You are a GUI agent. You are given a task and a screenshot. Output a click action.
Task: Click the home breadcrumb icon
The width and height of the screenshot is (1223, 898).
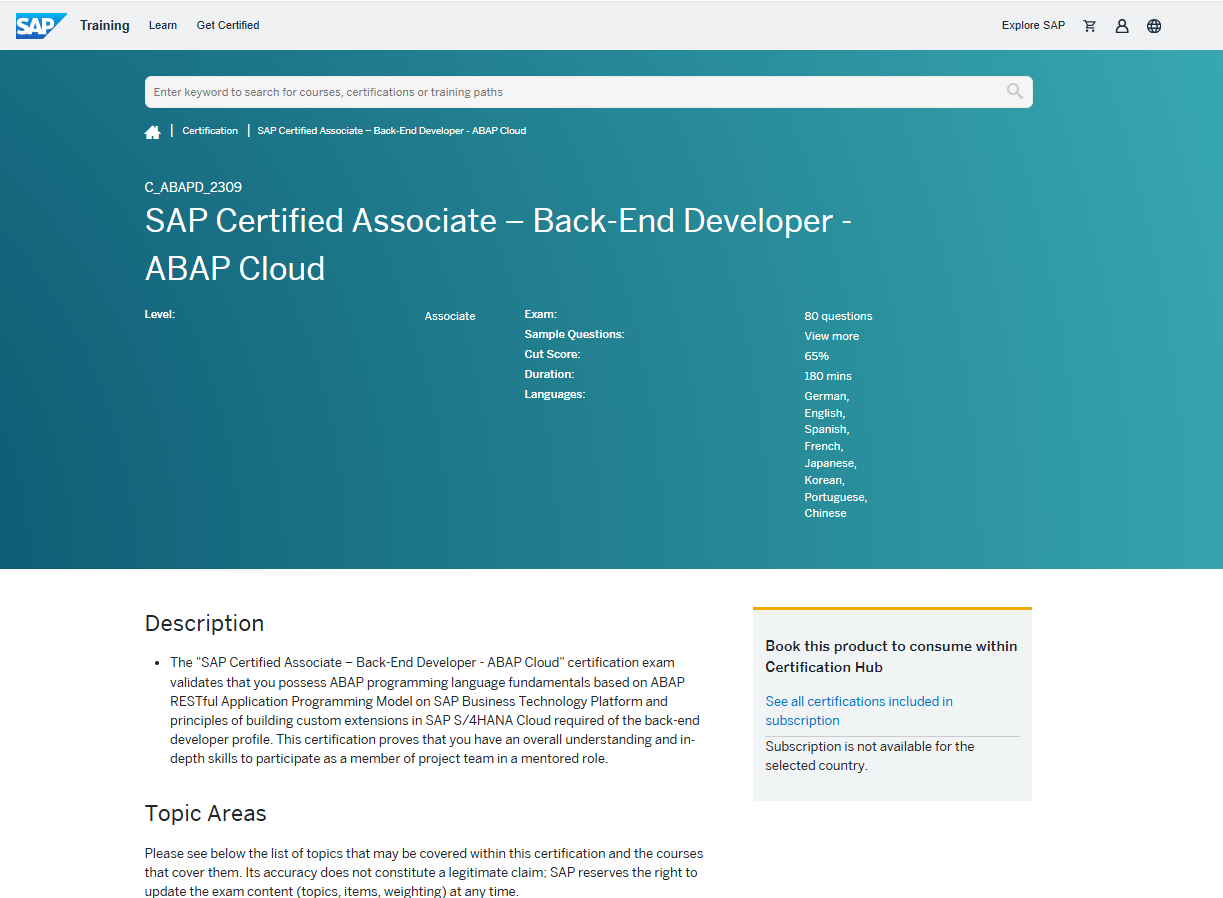[152, 130]
